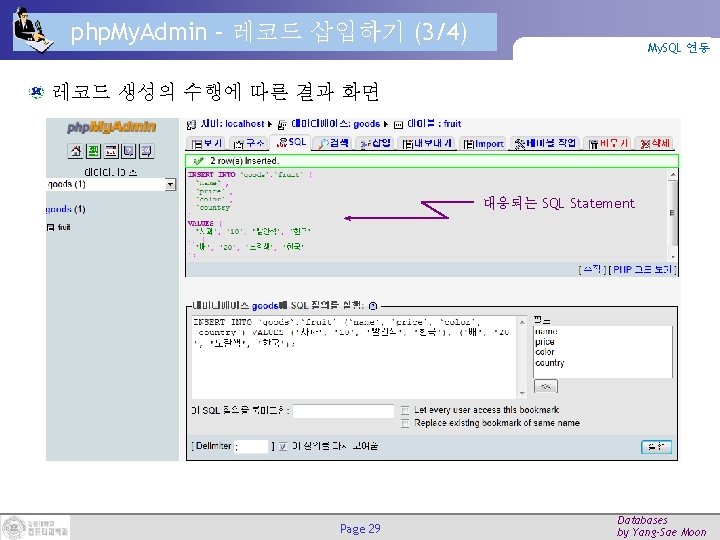
Task: Click the scroll down arrow of query result box
Action: (x=673, y=258)
